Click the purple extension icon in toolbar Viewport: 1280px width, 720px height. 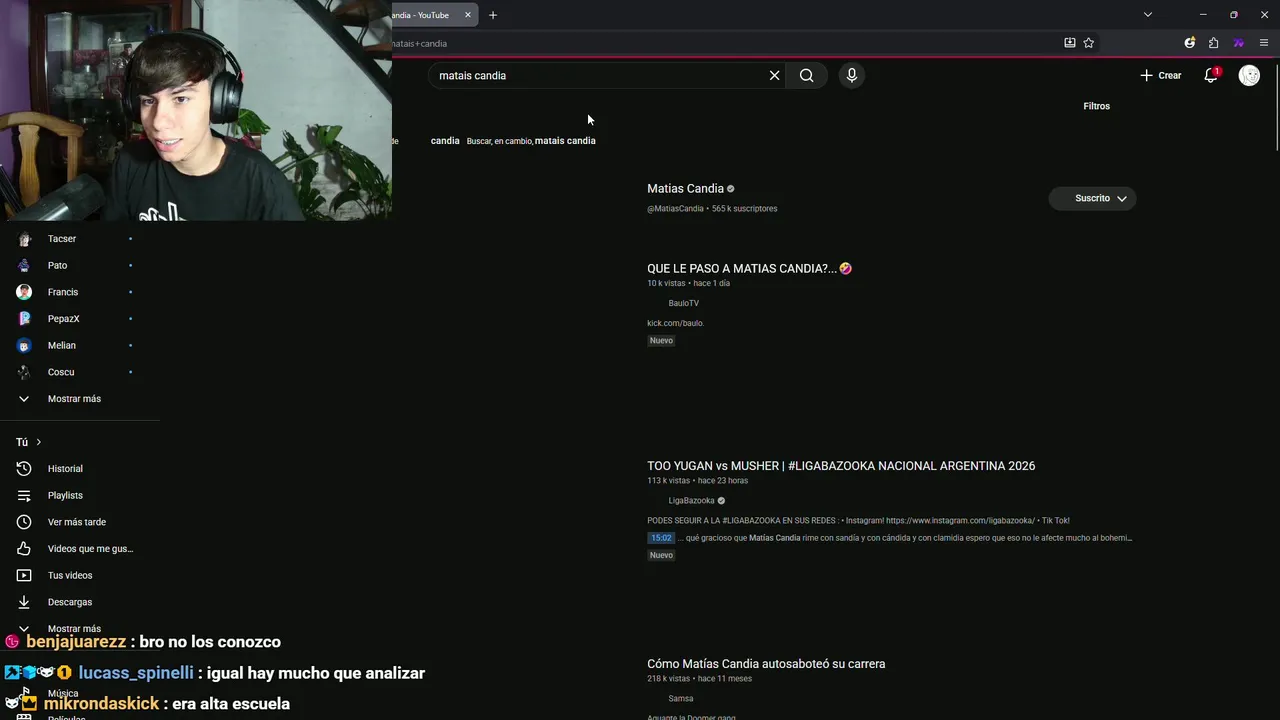1239,43
